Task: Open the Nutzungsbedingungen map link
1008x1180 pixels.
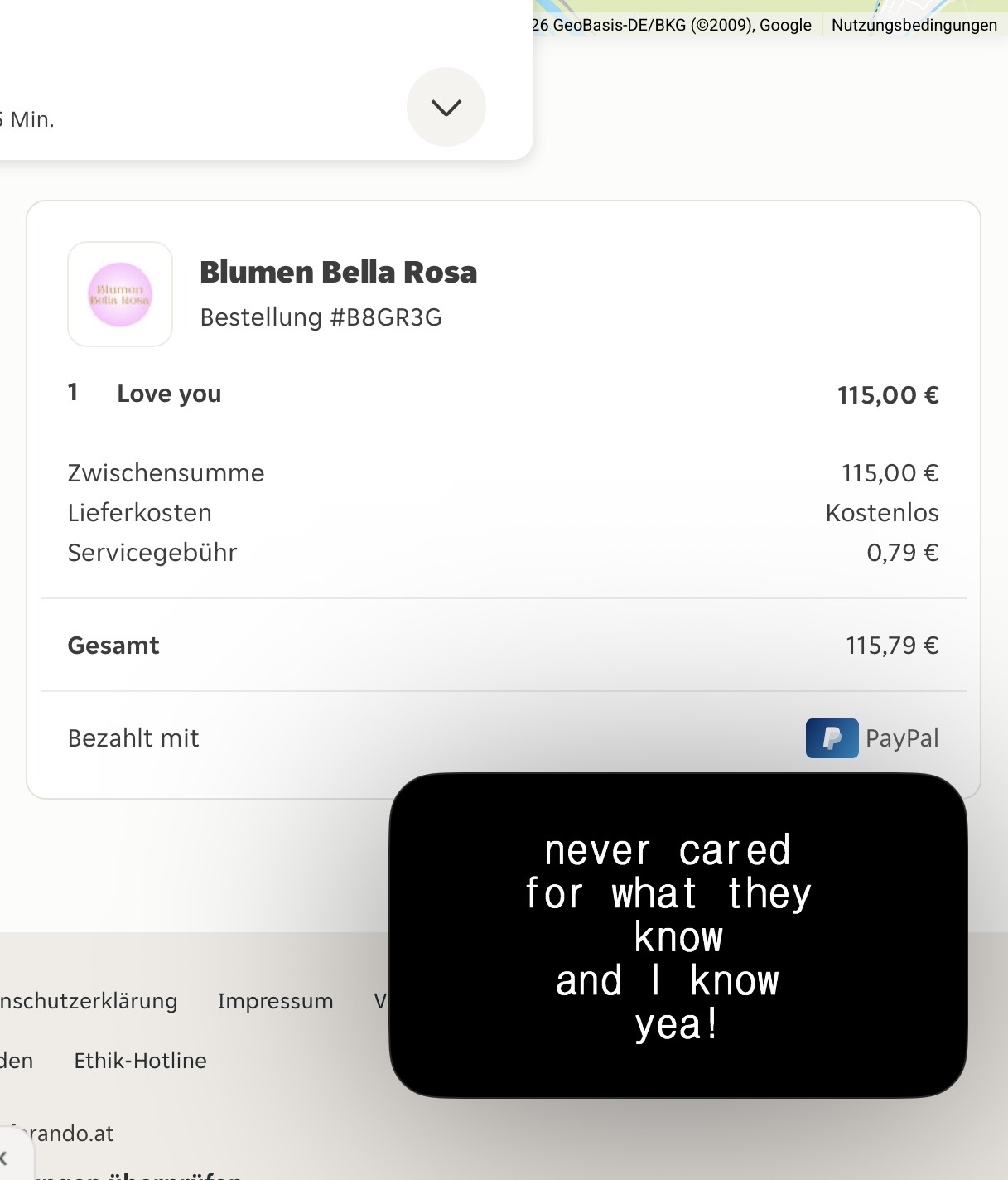Action: [x=914, y=25]
